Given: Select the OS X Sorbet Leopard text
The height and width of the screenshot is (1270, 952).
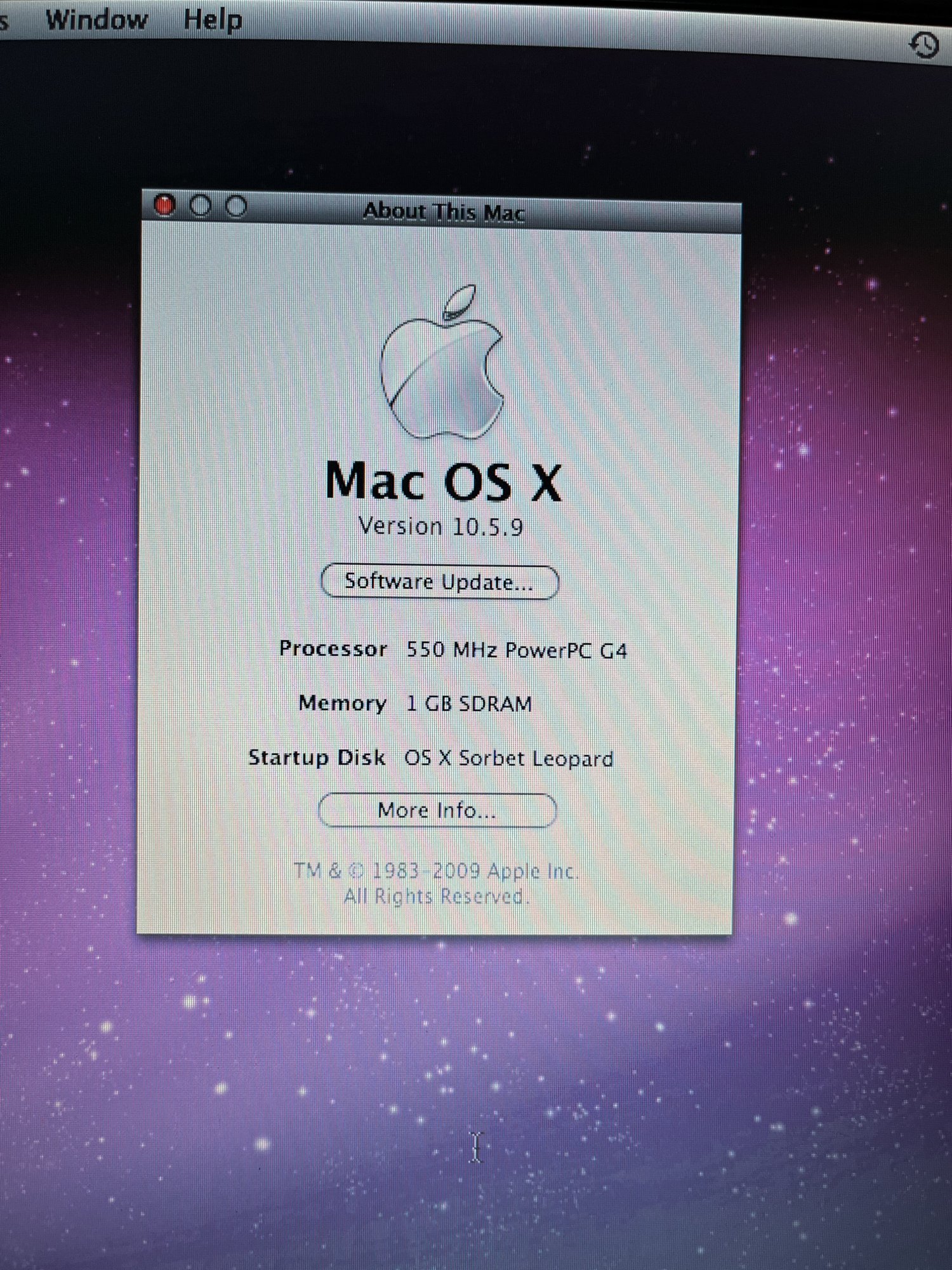Looking at the screenshot, I should [x=509, y=758].
